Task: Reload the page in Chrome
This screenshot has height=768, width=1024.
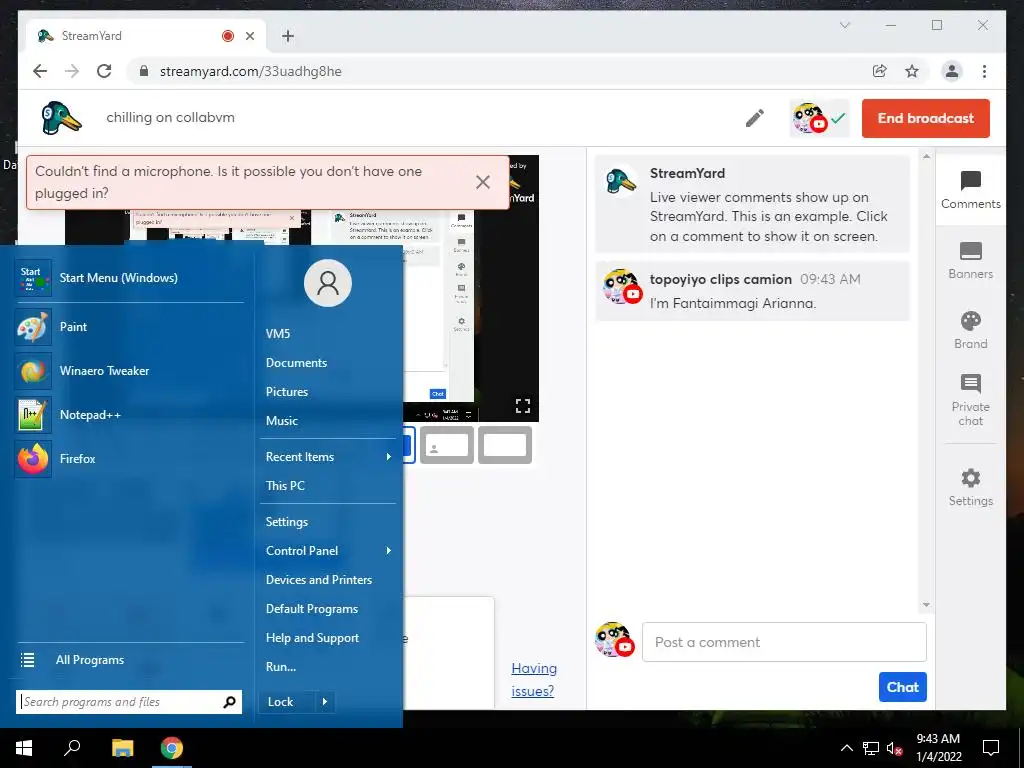Action: coord(104,71)
